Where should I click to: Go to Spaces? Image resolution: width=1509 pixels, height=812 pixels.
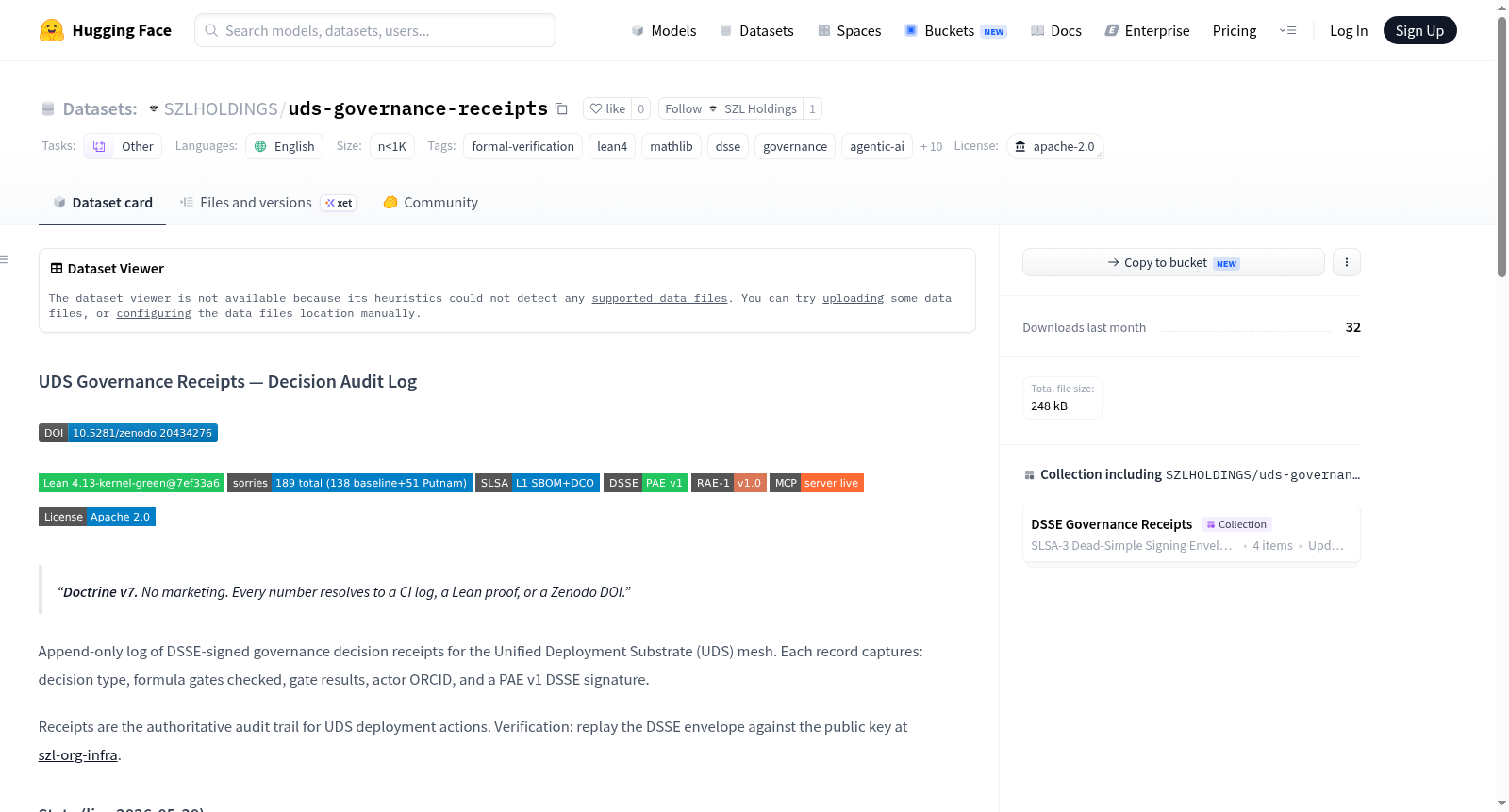pos(849,30)
